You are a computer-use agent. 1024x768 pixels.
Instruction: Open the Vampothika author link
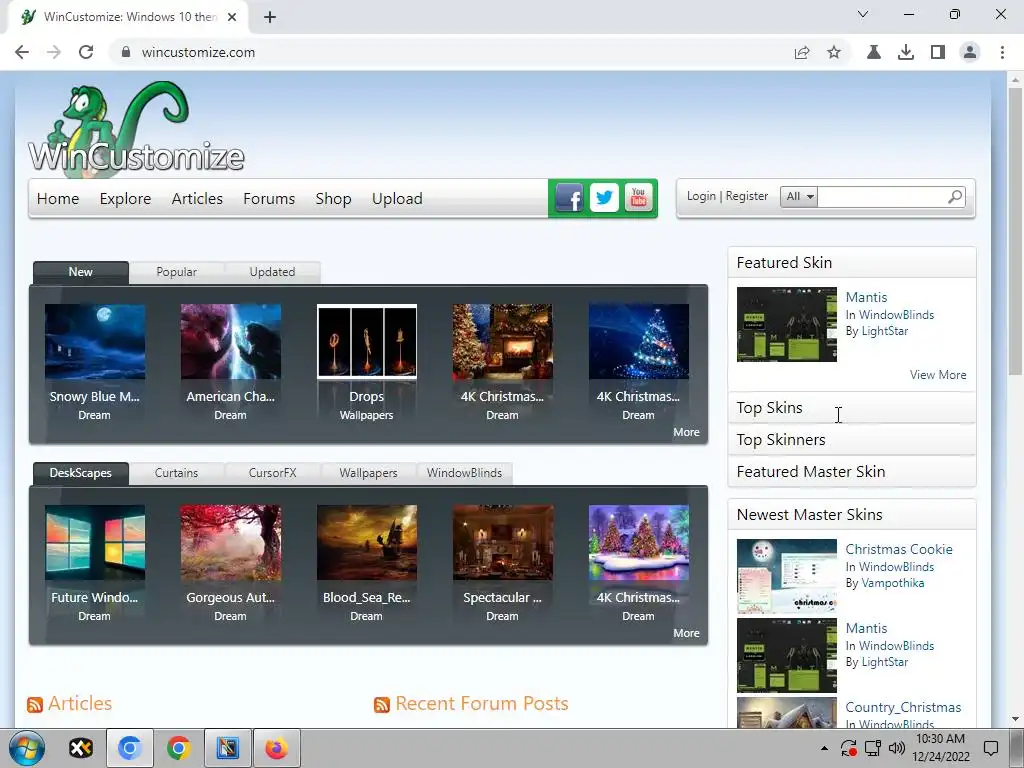point(893,583)
